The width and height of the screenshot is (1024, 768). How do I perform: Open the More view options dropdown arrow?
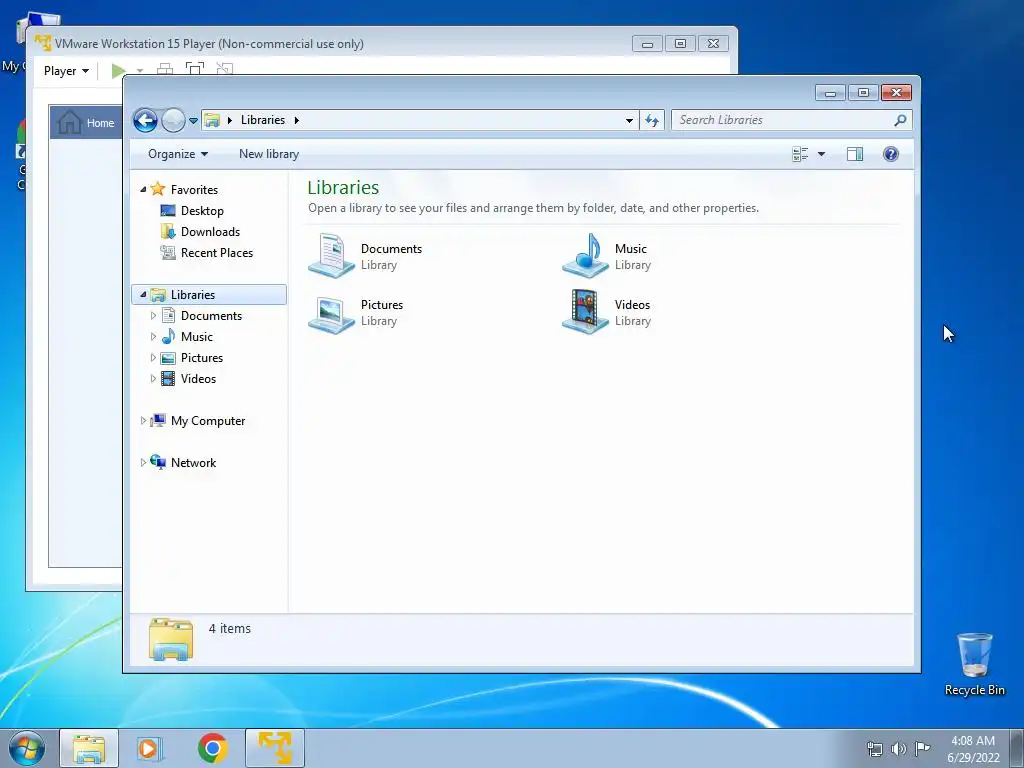[822, 154]
